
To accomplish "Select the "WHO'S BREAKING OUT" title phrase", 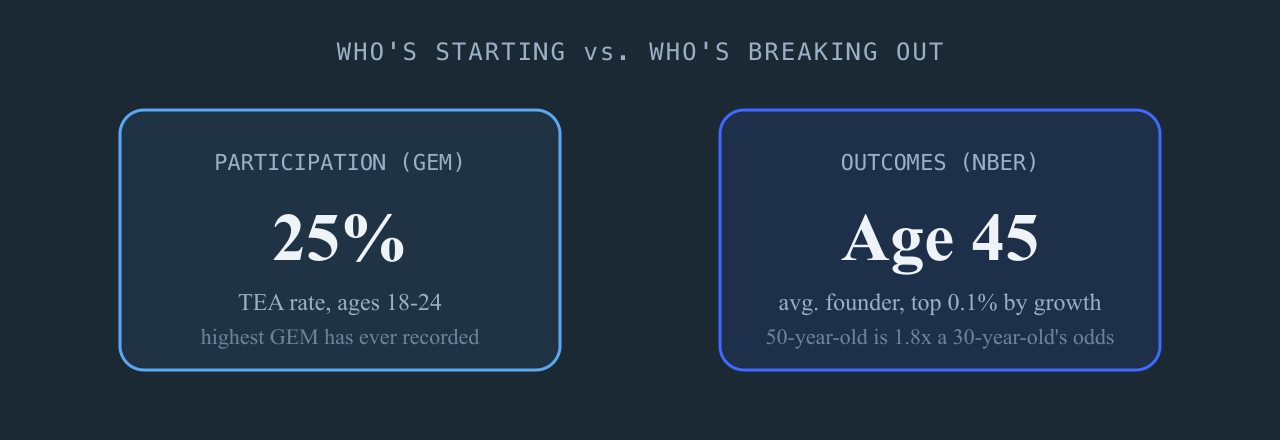I will click(x=796, y=52).
